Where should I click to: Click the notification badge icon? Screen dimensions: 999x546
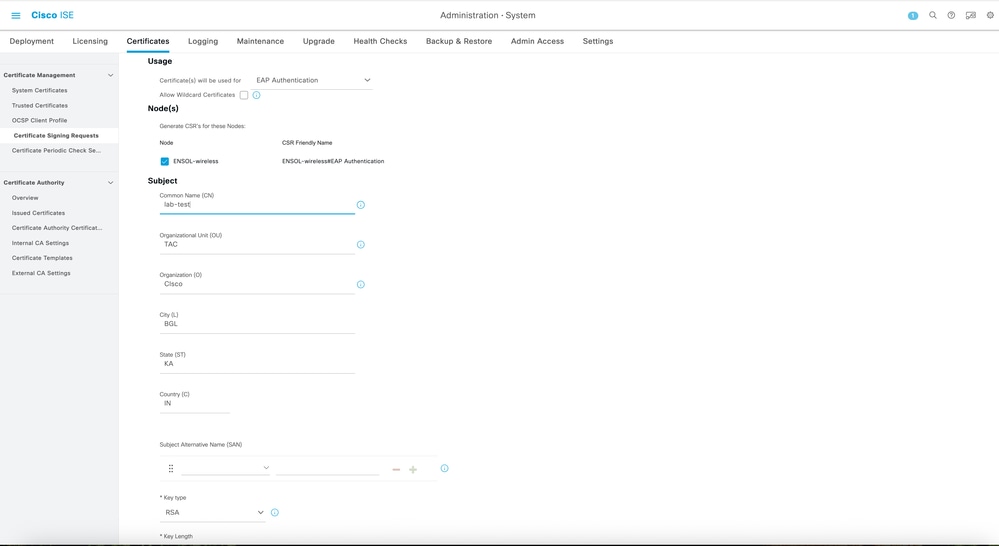[x=913, y=15]
